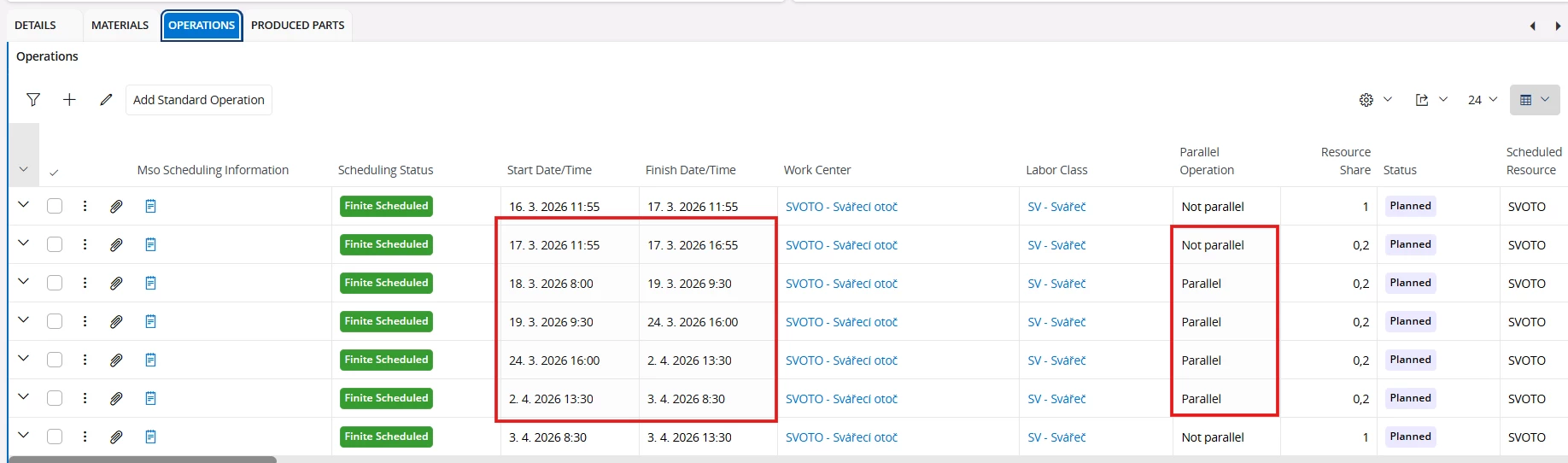
Task: Click Finish Date/Time cell 24. 3. 2026 16:00
Action: (x=693, y=322)
